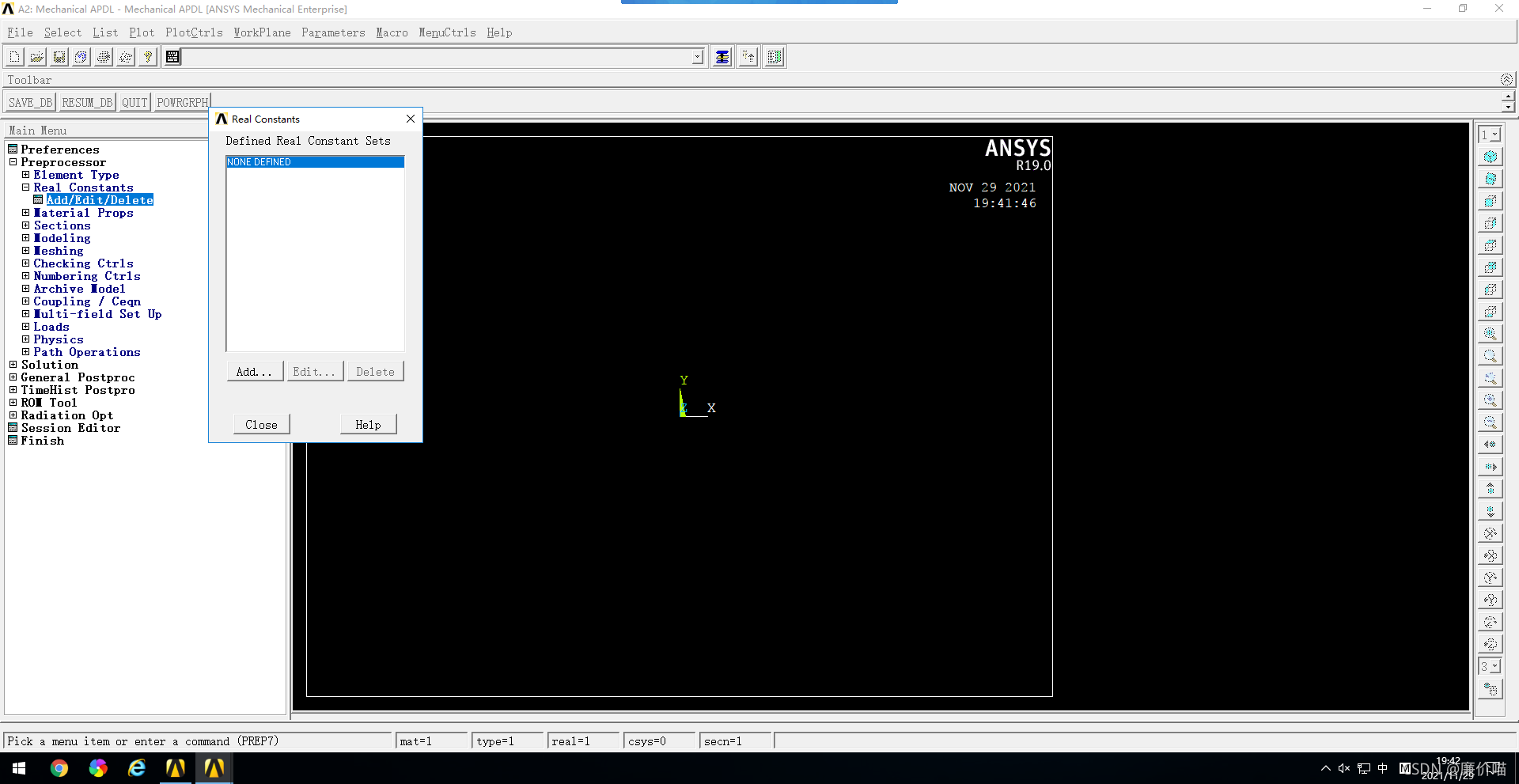
Task: Open the File menu
Action: tap(20, 32)
